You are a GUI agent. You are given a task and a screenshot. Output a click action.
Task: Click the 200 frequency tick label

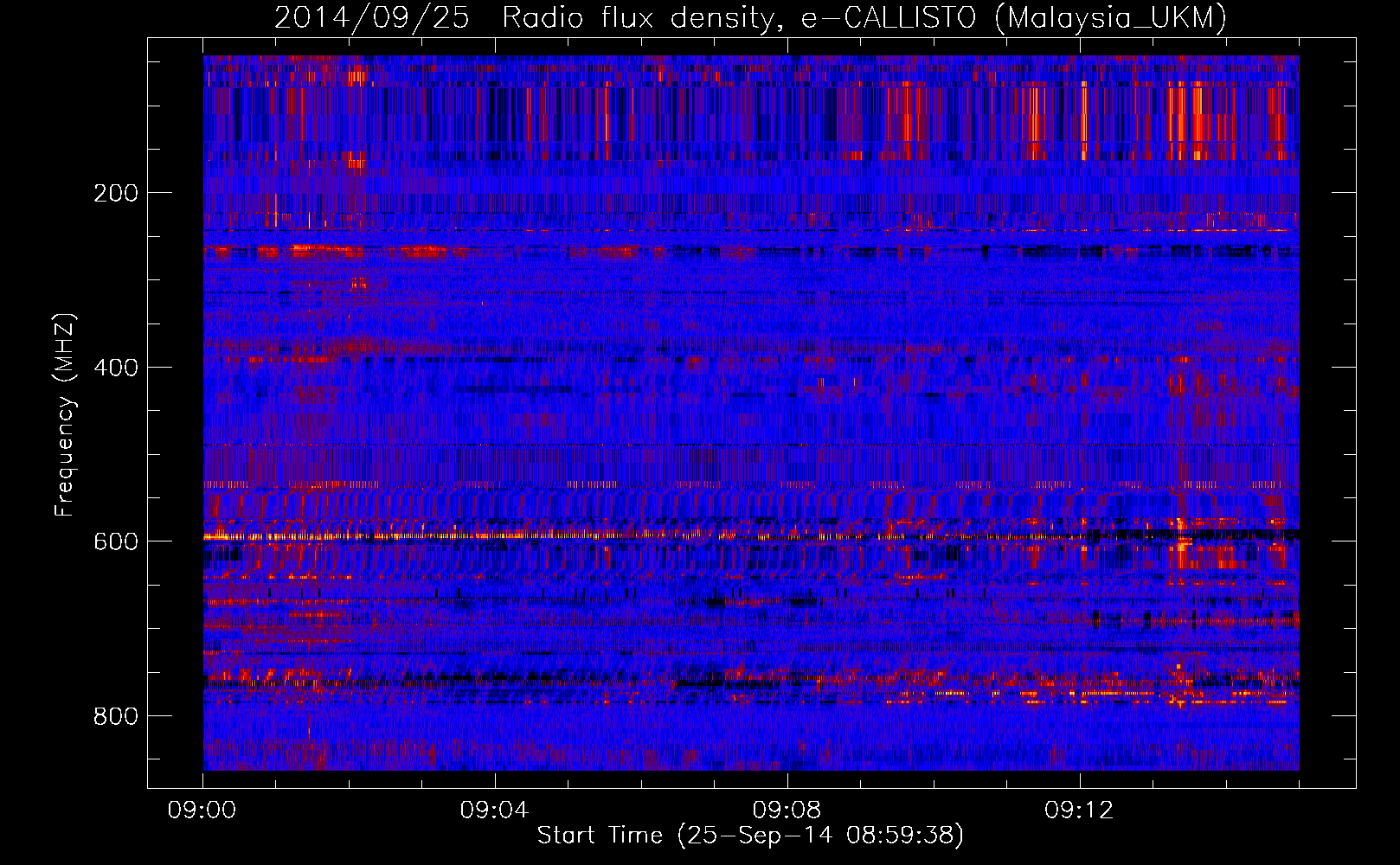pyautogui.click(x=116, y=193)
